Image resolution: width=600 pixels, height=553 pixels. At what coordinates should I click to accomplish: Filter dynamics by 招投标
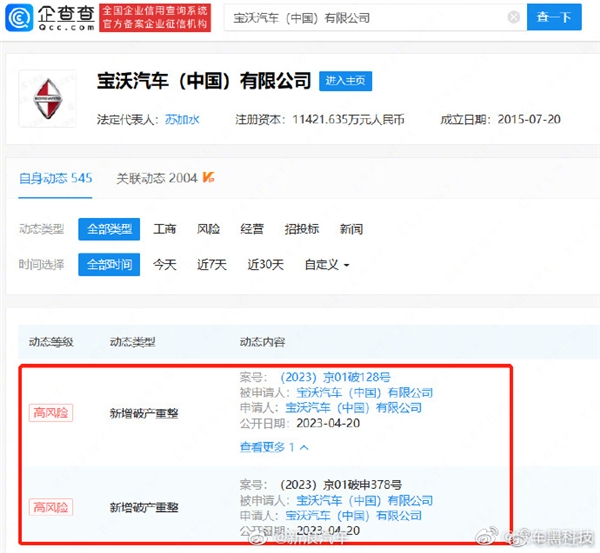point(302,229)
